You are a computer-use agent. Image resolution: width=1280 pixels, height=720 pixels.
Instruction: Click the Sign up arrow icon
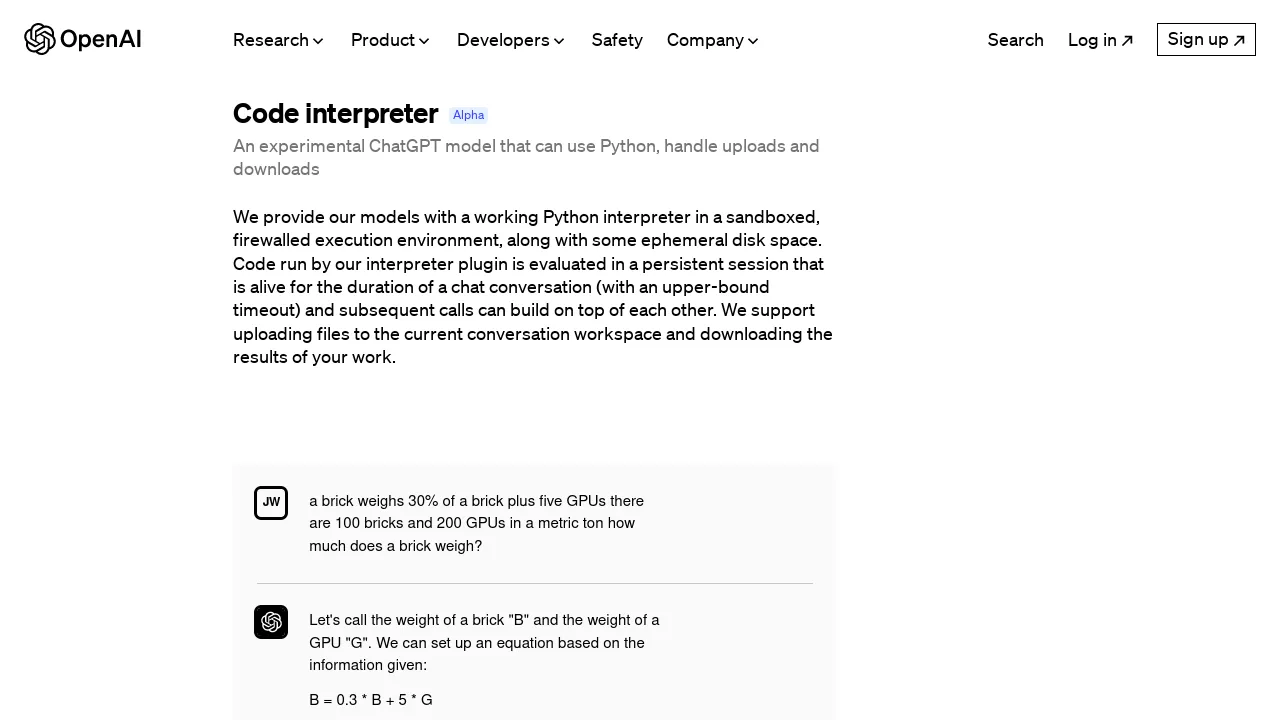point(1239,41)
